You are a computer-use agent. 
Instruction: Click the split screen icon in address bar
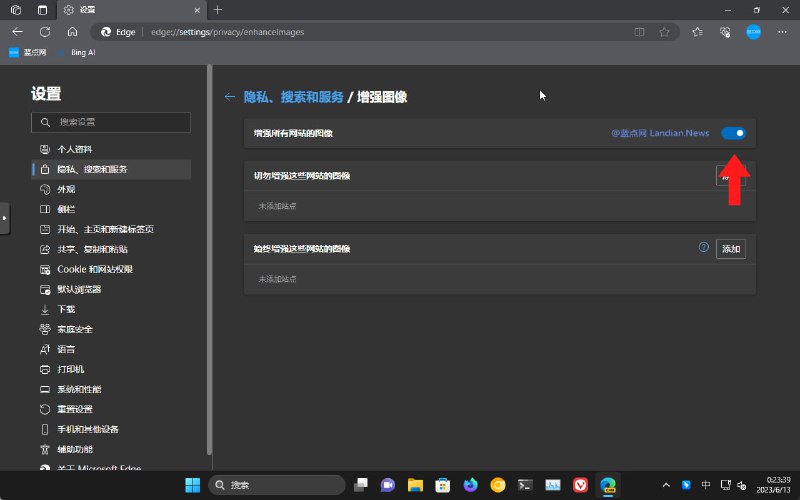pos(639,32)
